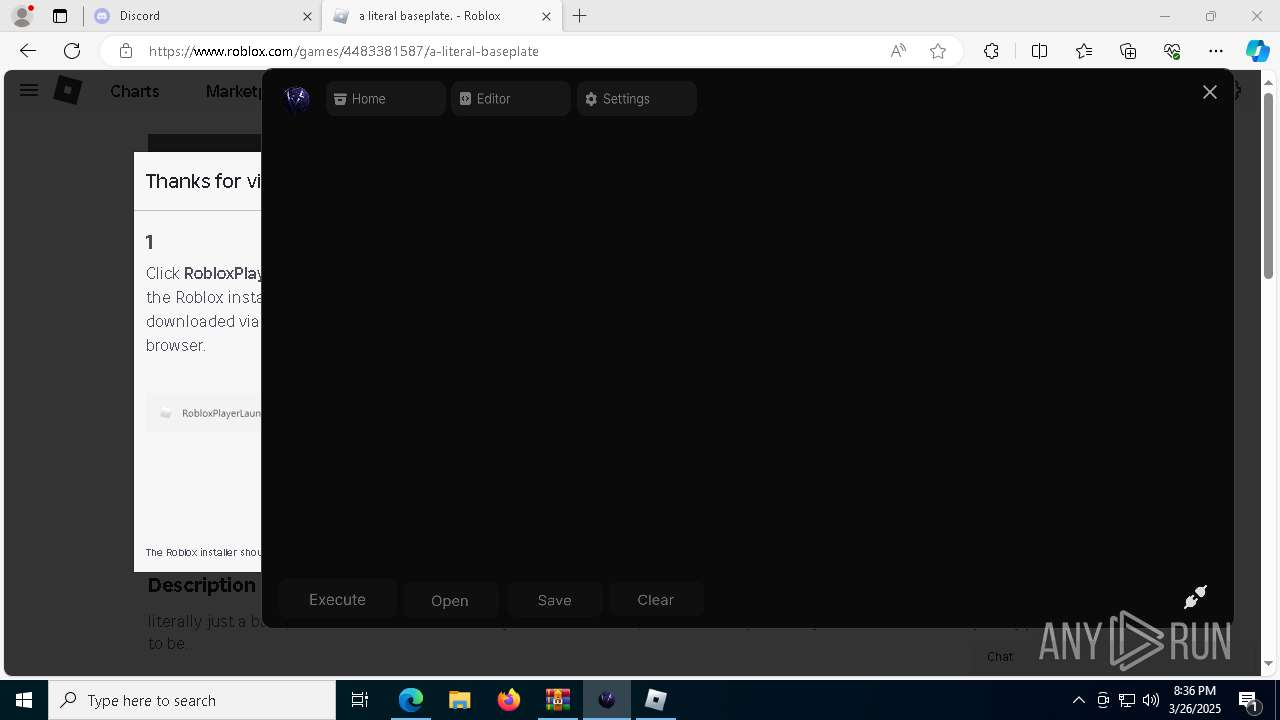Show hidden system tray icons
This screenshot has width=1280, height=720.
coord(1078,700)
